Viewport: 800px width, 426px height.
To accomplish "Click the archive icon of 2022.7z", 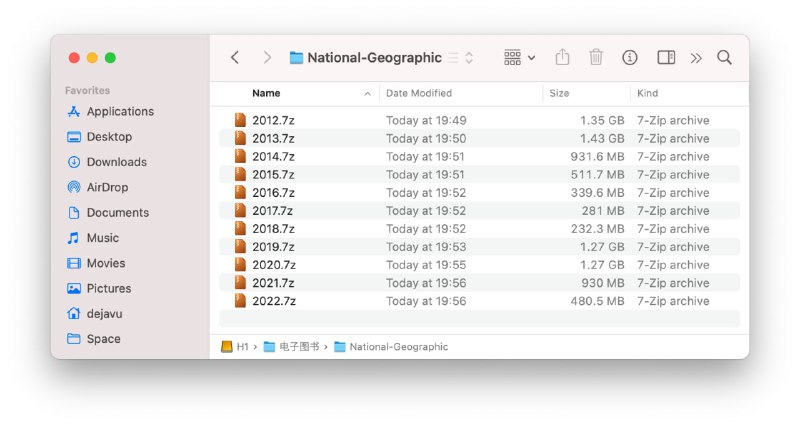I will click(x=240, y=301).
